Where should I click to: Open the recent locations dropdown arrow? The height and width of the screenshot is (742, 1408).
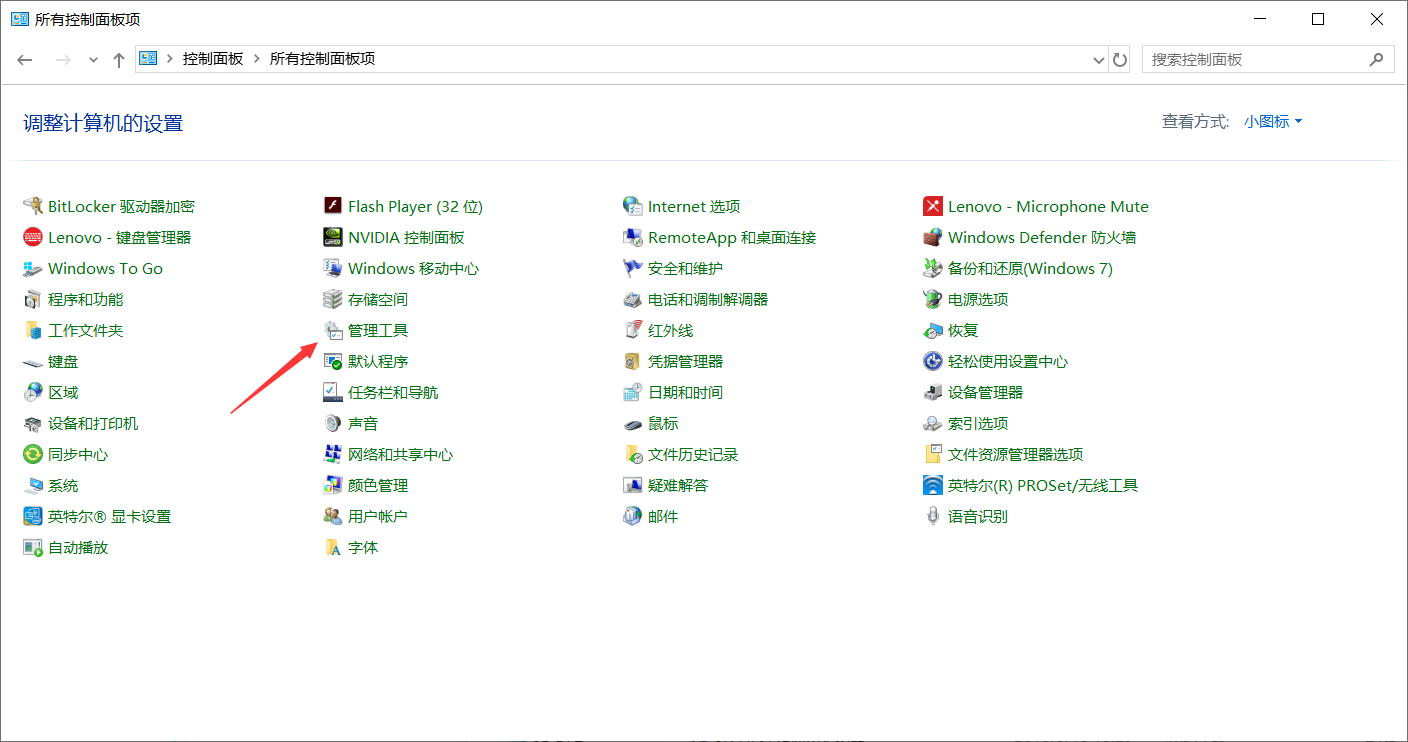pyautogui.click(x=93, y=59)
